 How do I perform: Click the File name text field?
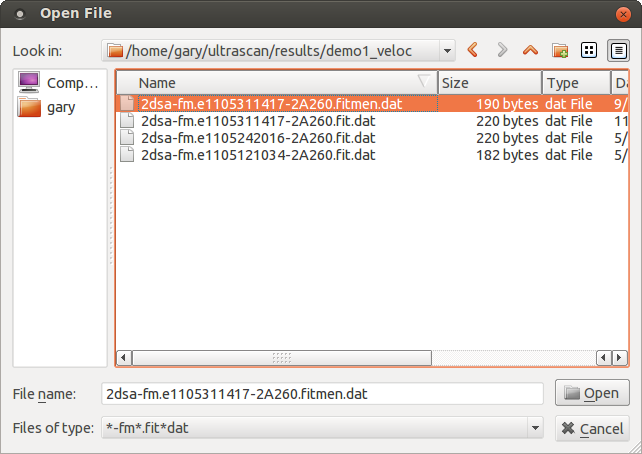[x=322, y=393]
